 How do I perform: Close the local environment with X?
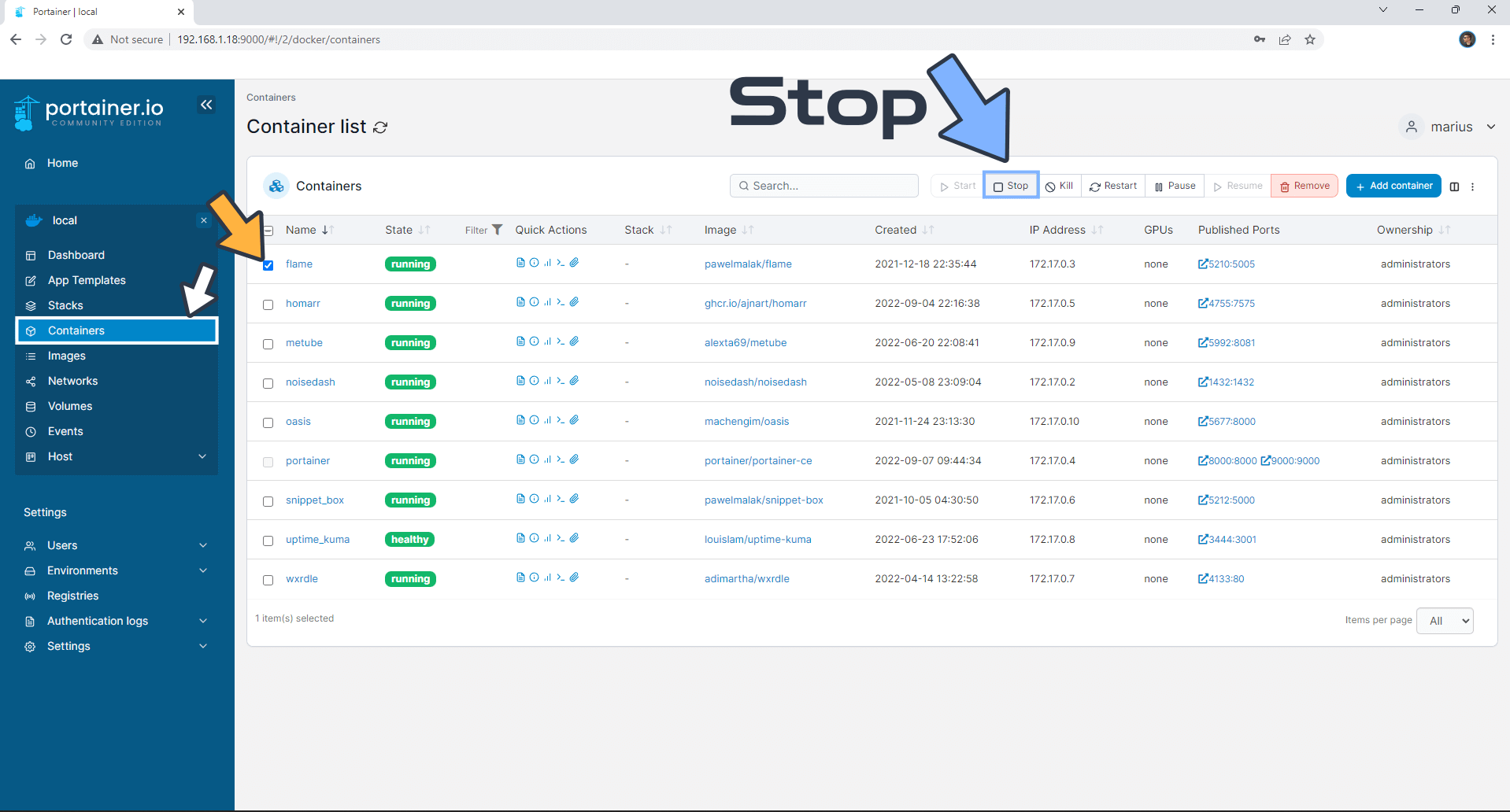click(x=204, y=220)
